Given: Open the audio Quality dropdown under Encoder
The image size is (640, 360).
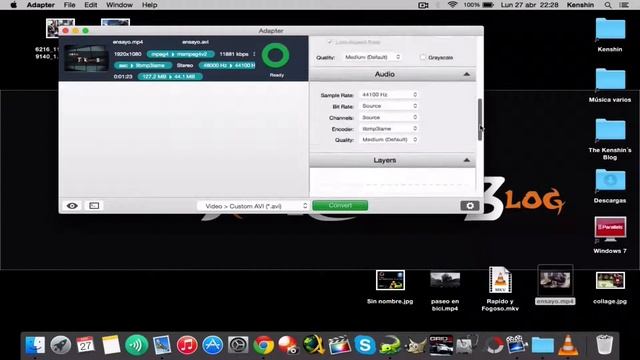Looking at the screenshot, I should (389, 140).
